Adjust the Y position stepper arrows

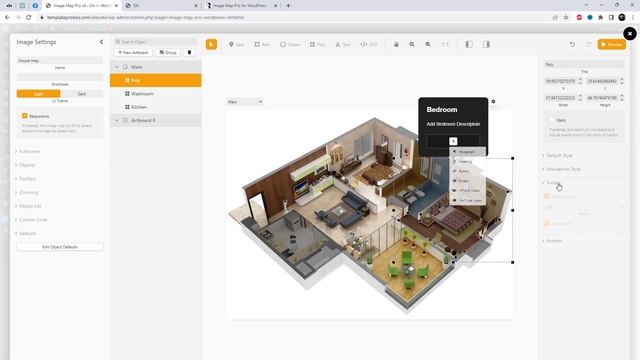point(622,81)
